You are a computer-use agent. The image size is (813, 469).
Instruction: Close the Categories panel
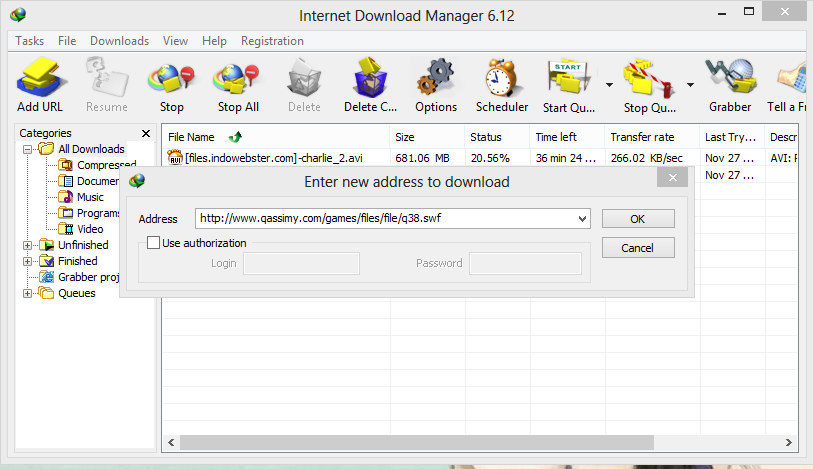point(146,133)
